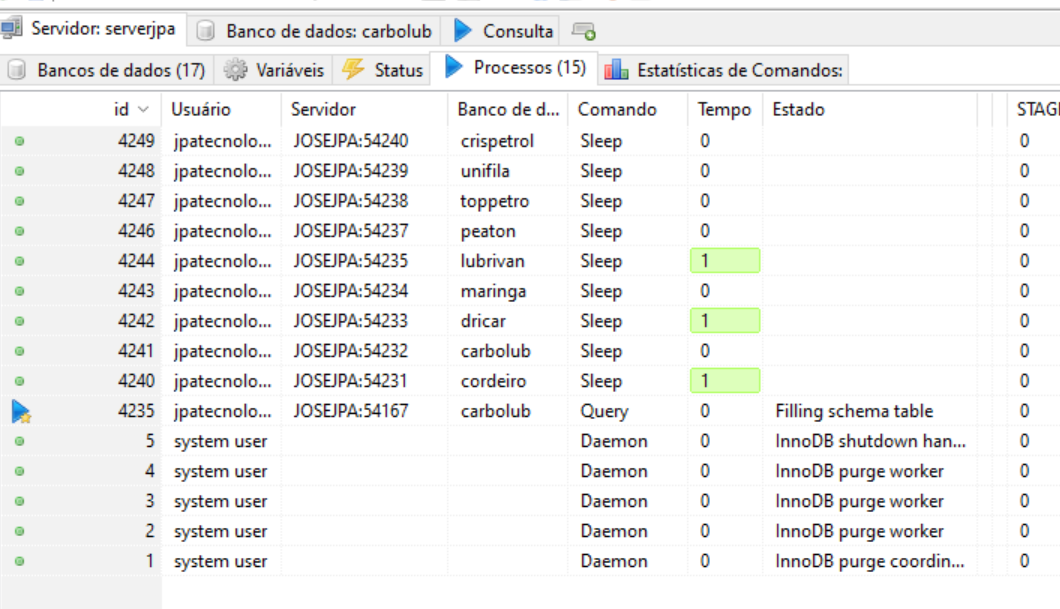Screen dimensions: 1060x609
Task: Select the lubrivan database cell
Action: [508, 261]
